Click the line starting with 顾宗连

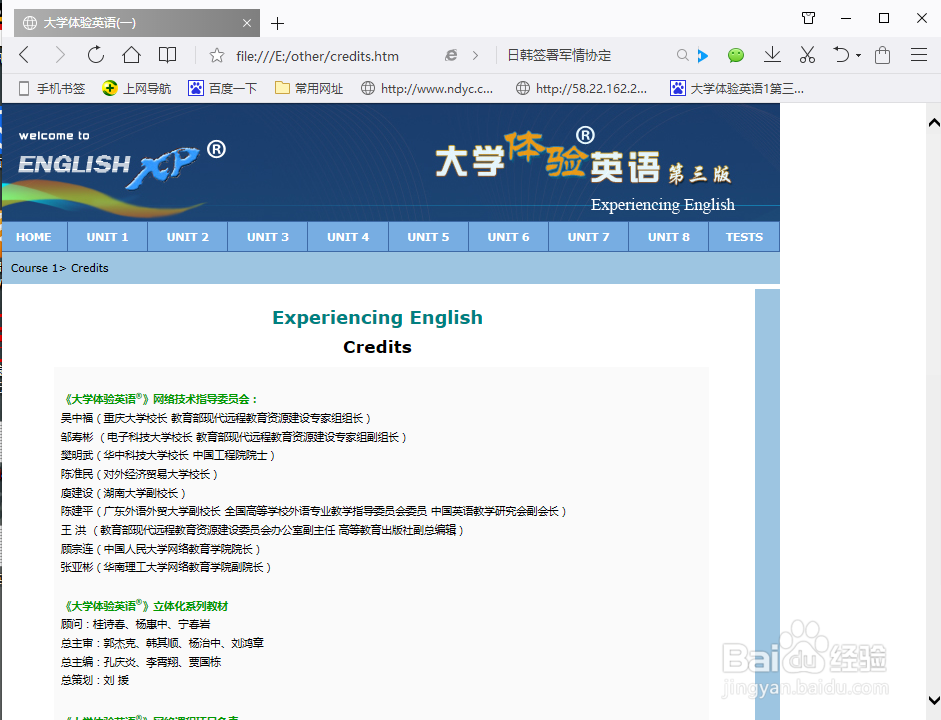coord(161,549)
